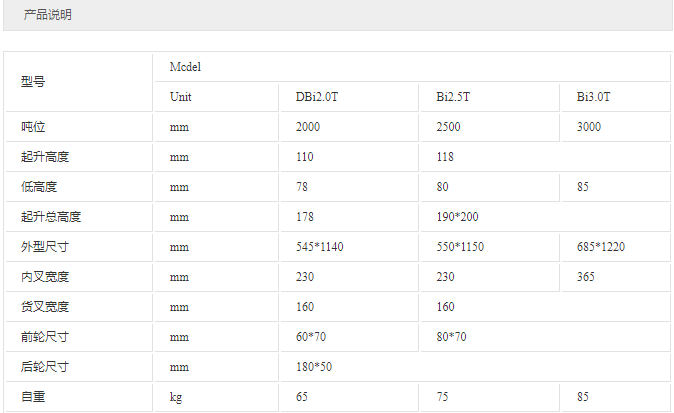Click the Unit header cell
Screen dimensions: 674x413
(x=181, y=97)
